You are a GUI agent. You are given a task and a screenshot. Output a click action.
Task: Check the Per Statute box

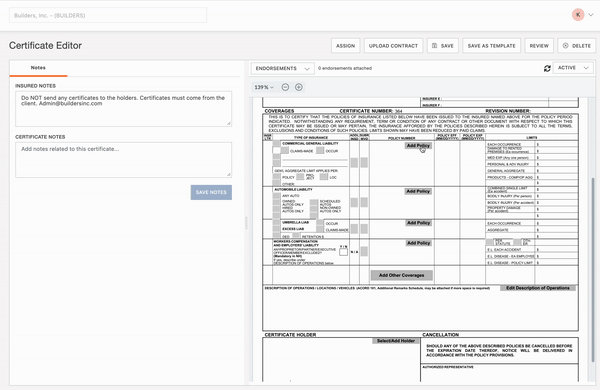click(489, 242)
